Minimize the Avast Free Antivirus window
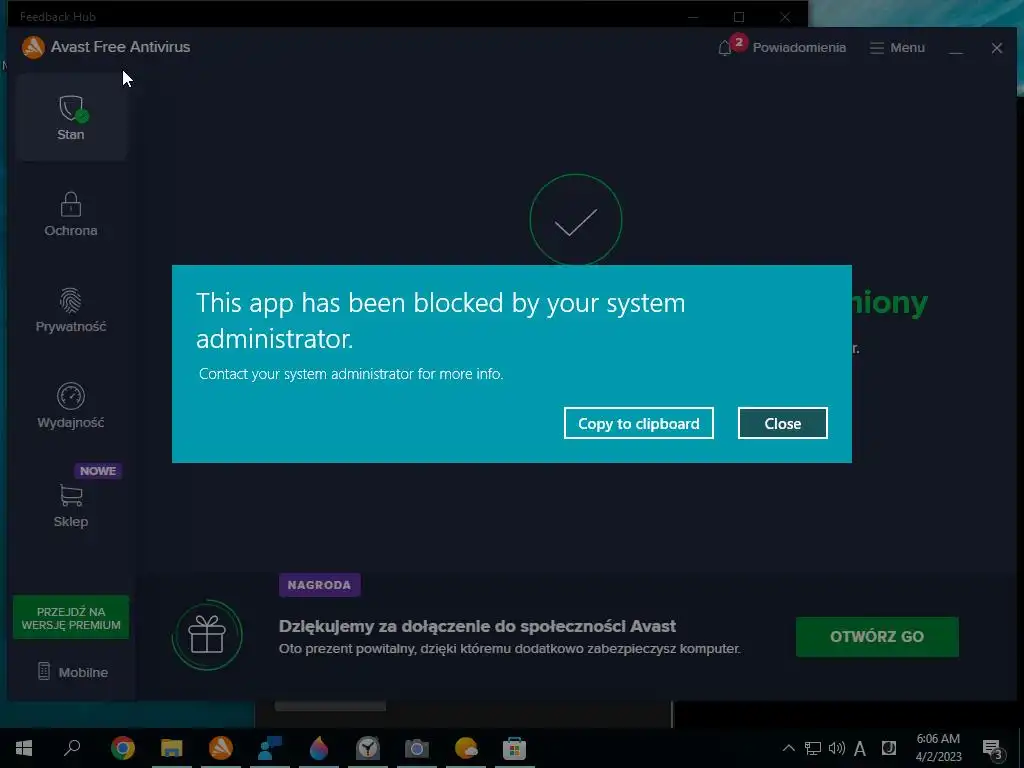 (x=956, y=48)
